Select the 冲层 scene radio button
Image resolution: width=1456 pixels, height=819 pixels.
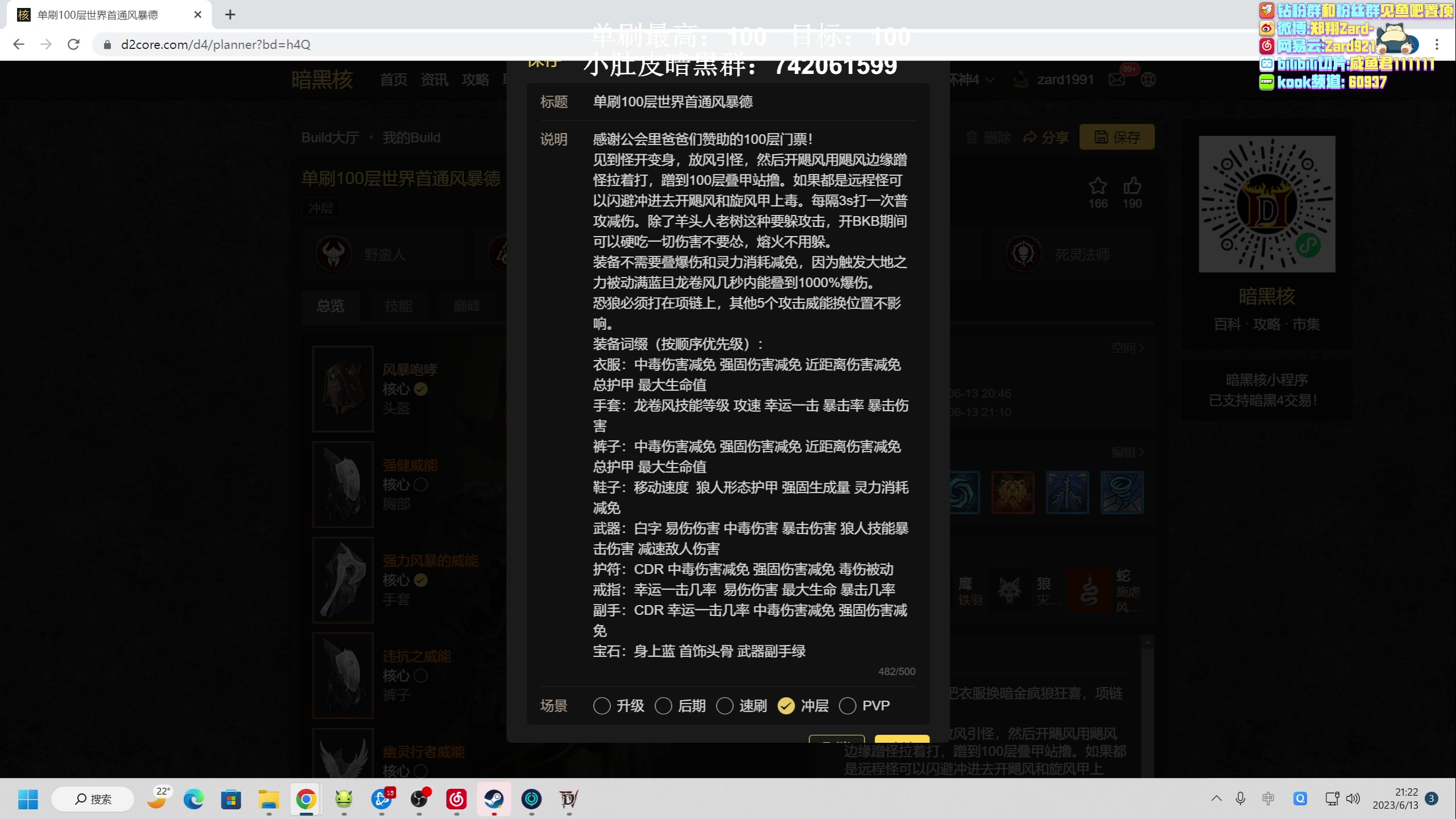[787, 705]
